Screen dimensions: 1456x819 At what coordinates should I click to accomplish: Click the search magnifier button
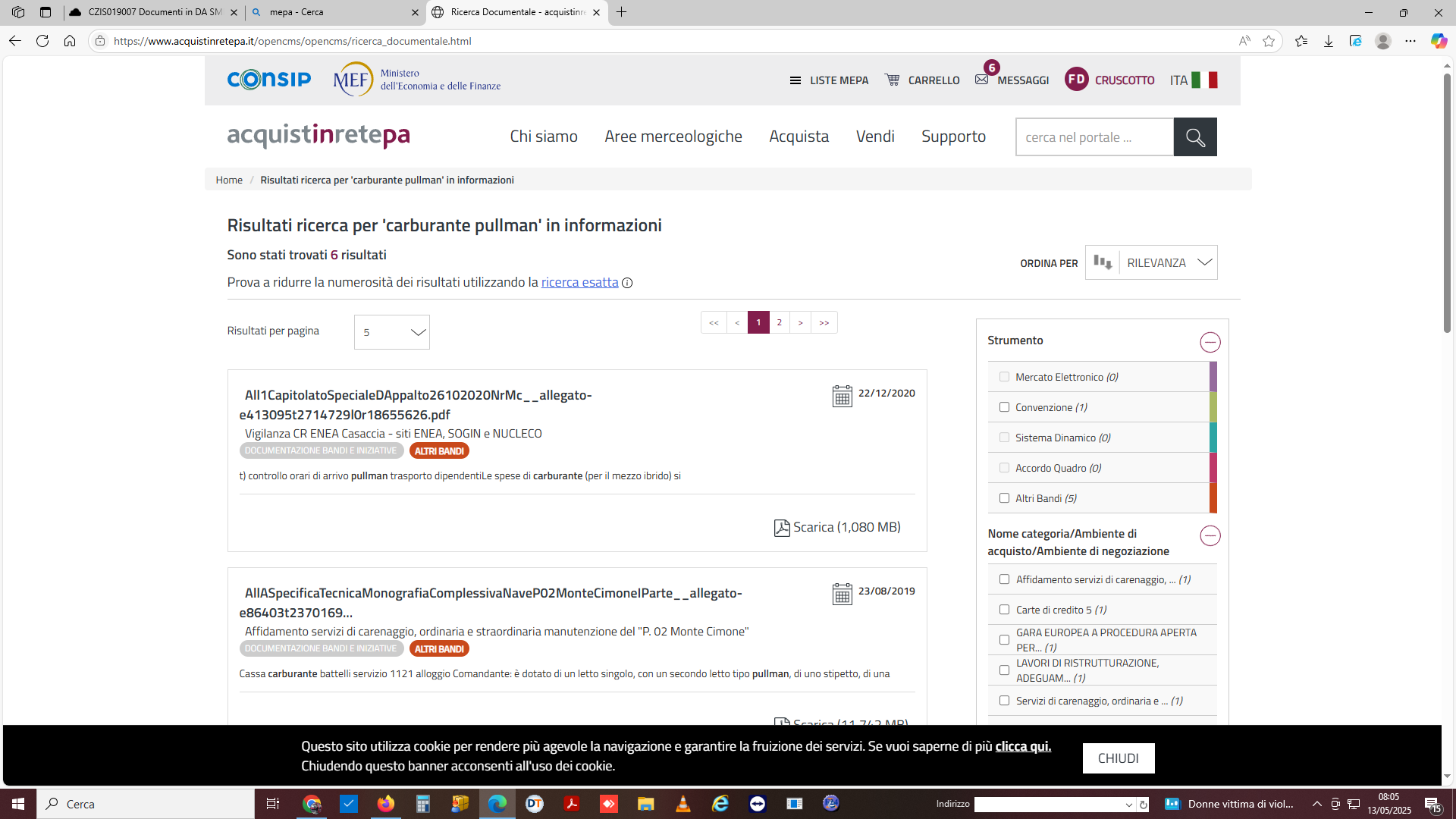click(x=1194, y=137)
